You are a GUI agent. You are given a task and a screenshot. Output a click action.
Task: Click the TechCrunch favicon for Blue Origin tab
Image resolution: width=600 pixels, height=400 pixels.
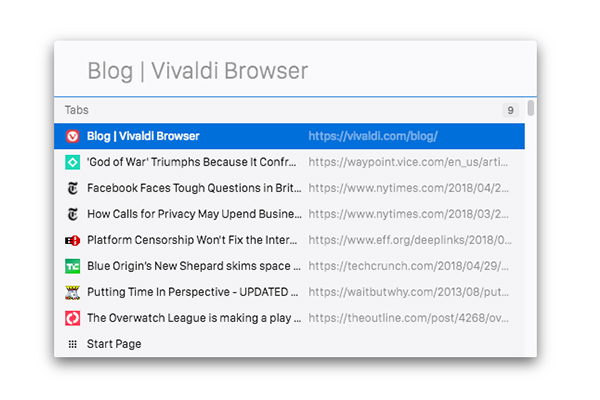pos(73,266)
